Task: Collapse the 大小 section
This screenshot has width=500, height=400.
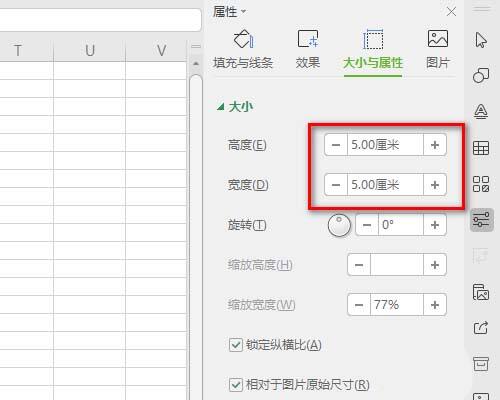Action: (220, 107)
